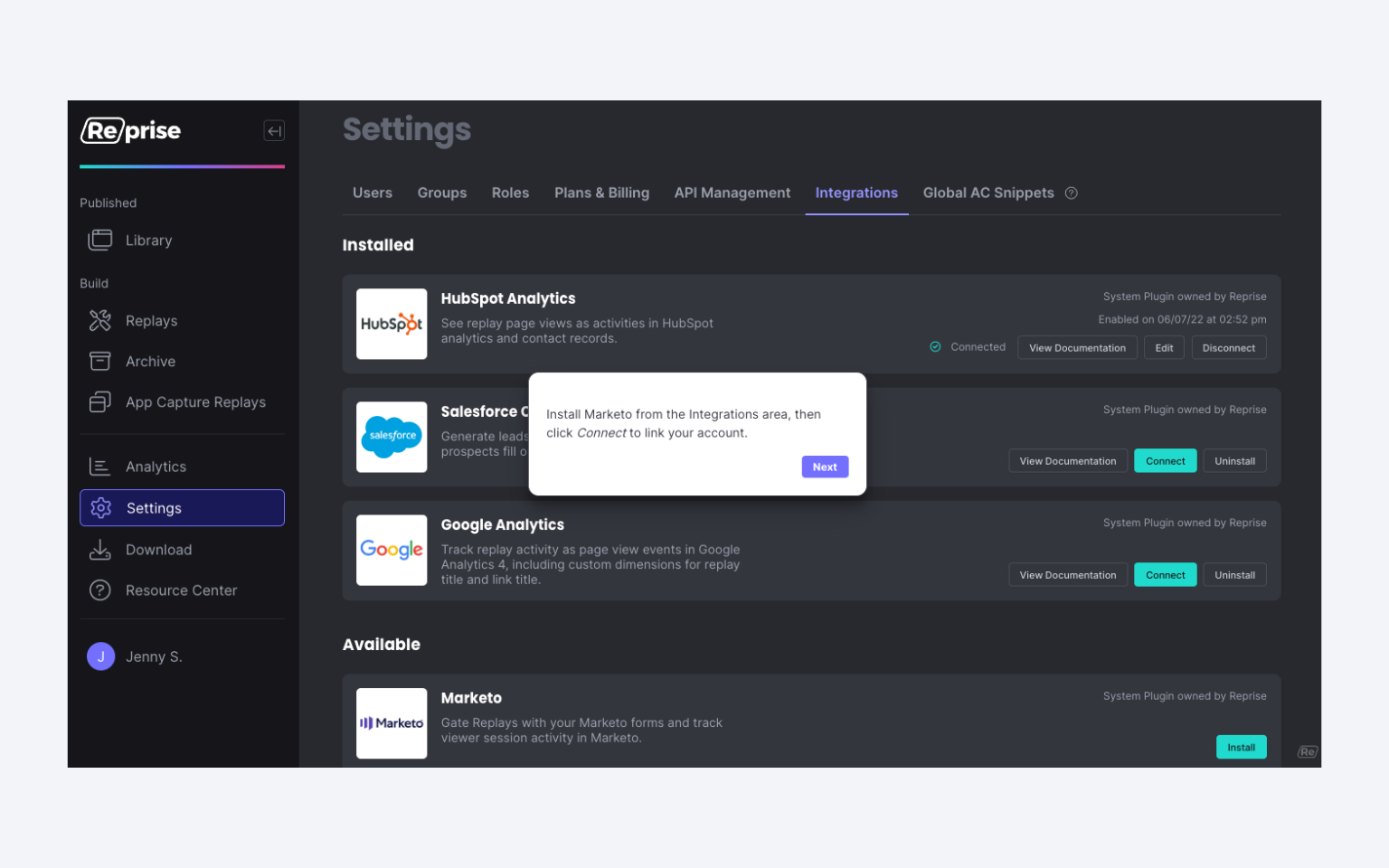Connect the Google Analytics integration
This screenshot has width=1389, height=868.
click(1165, 575)
